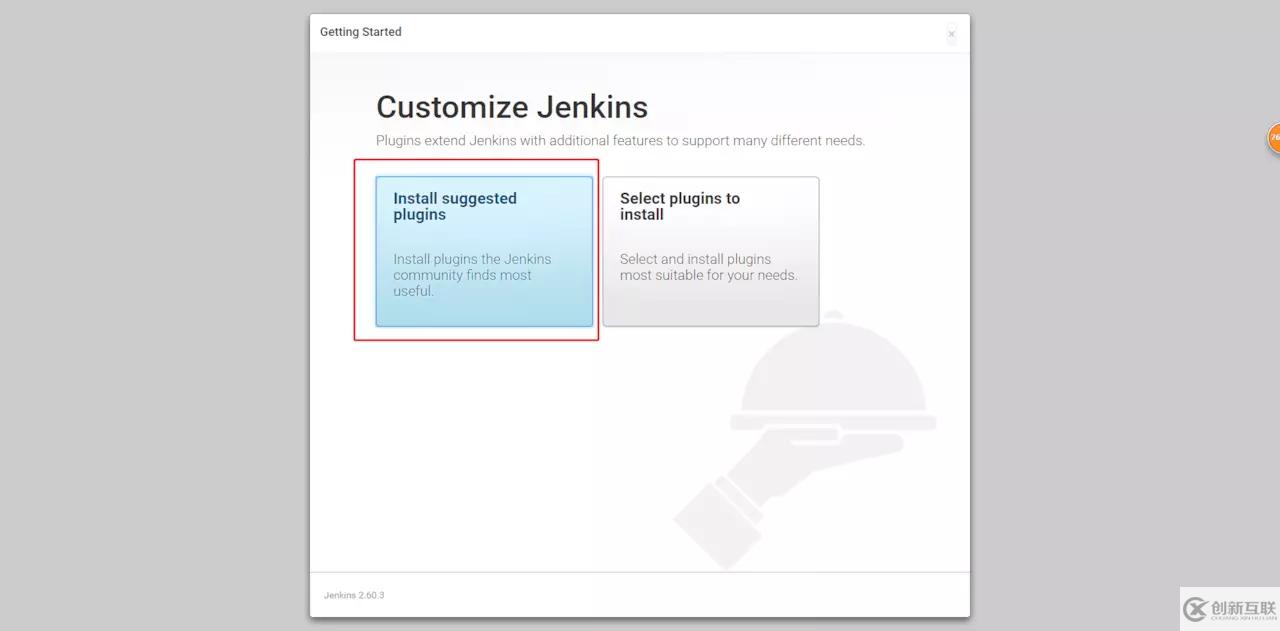Close the Getting Started dialog
The width and height of the screenshot is (1280, 631).
(x=951, y=34)
